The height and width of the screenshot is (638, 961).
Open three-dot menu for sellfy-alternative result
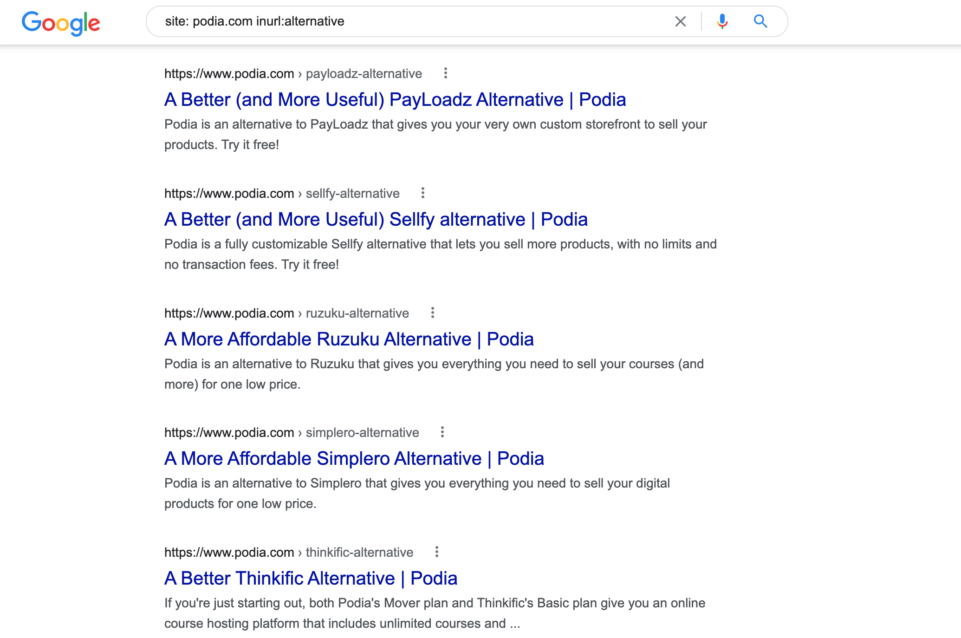tap(423, 193)
